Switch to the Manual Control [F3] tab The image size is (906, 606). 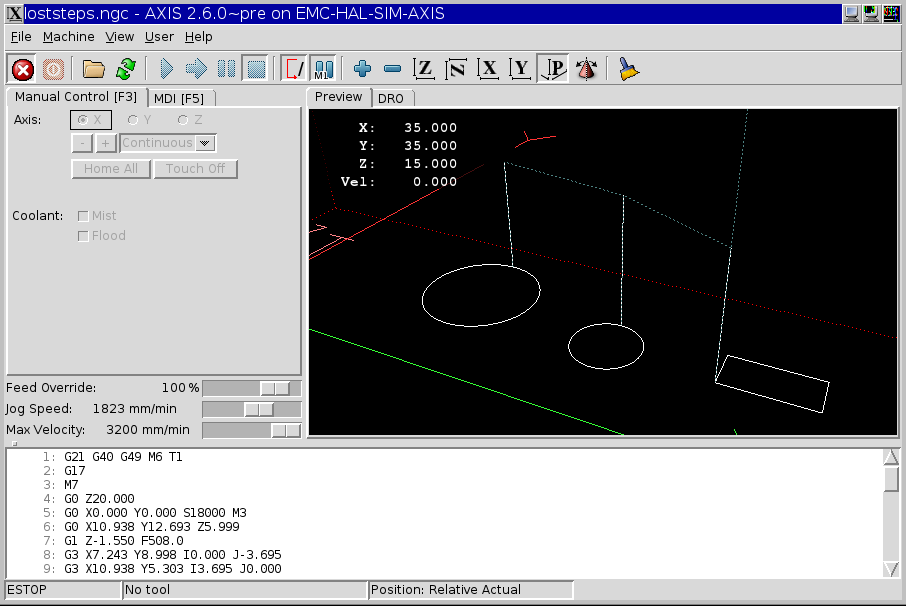coord(76,97)
